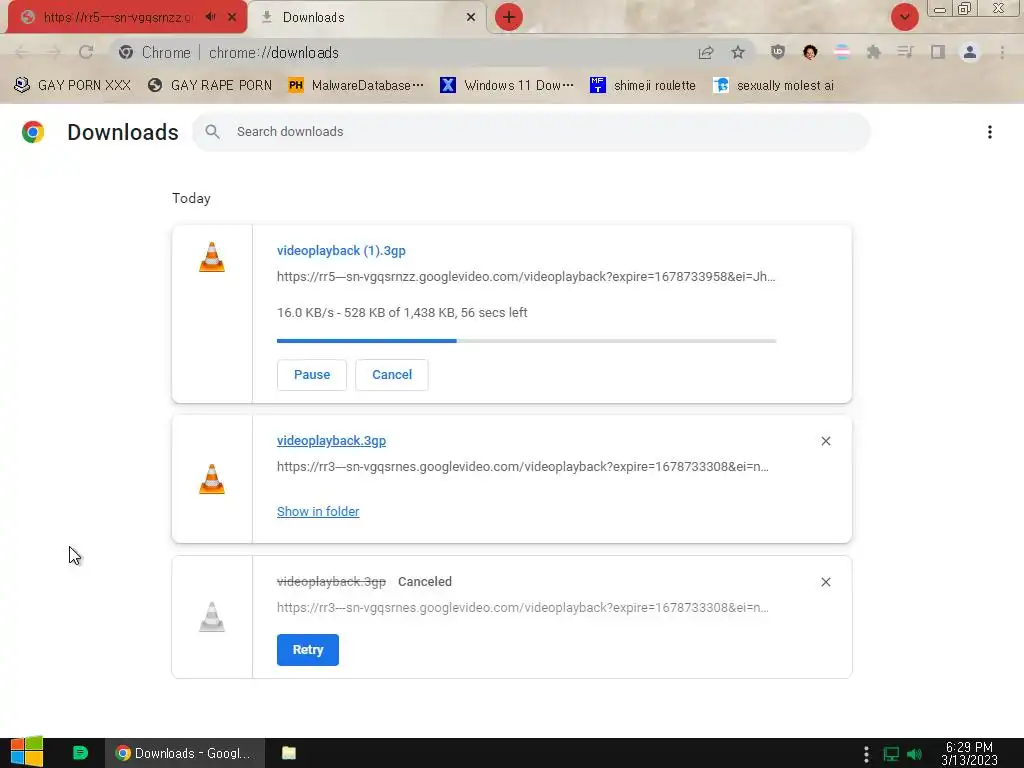Click the share page icon in address bar
This screenshot has width=1024, height=768.
point(706,53)
